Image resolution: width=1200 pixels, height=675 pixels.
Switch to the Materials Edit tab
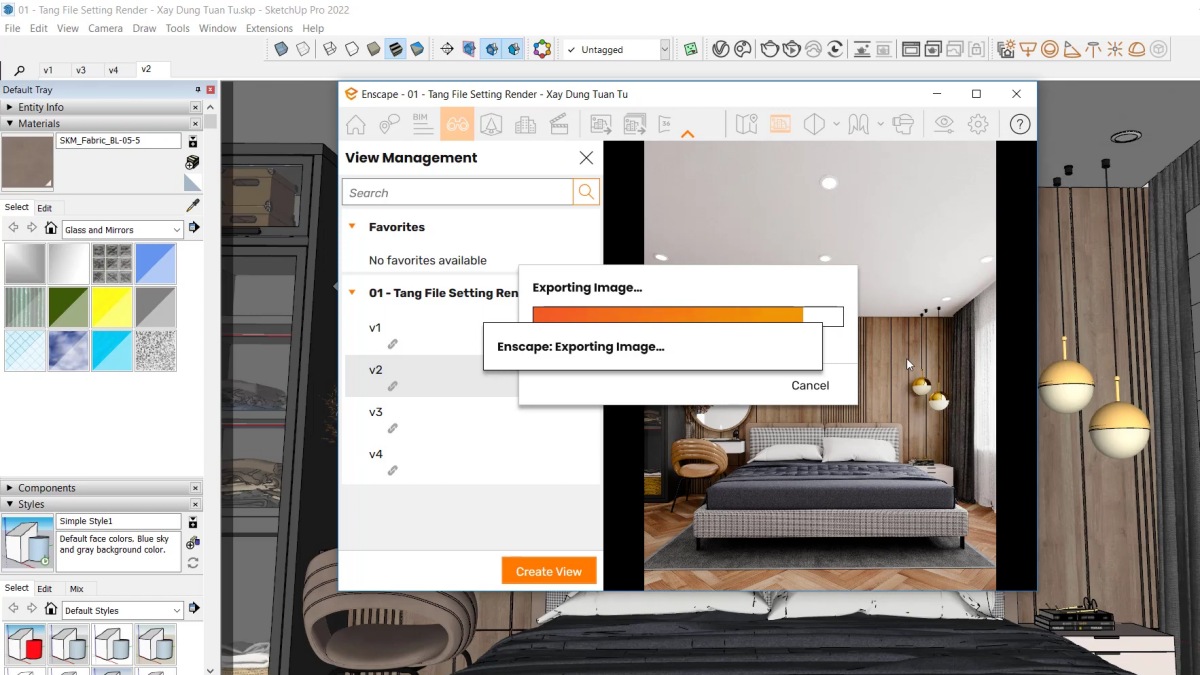point(45,208)
